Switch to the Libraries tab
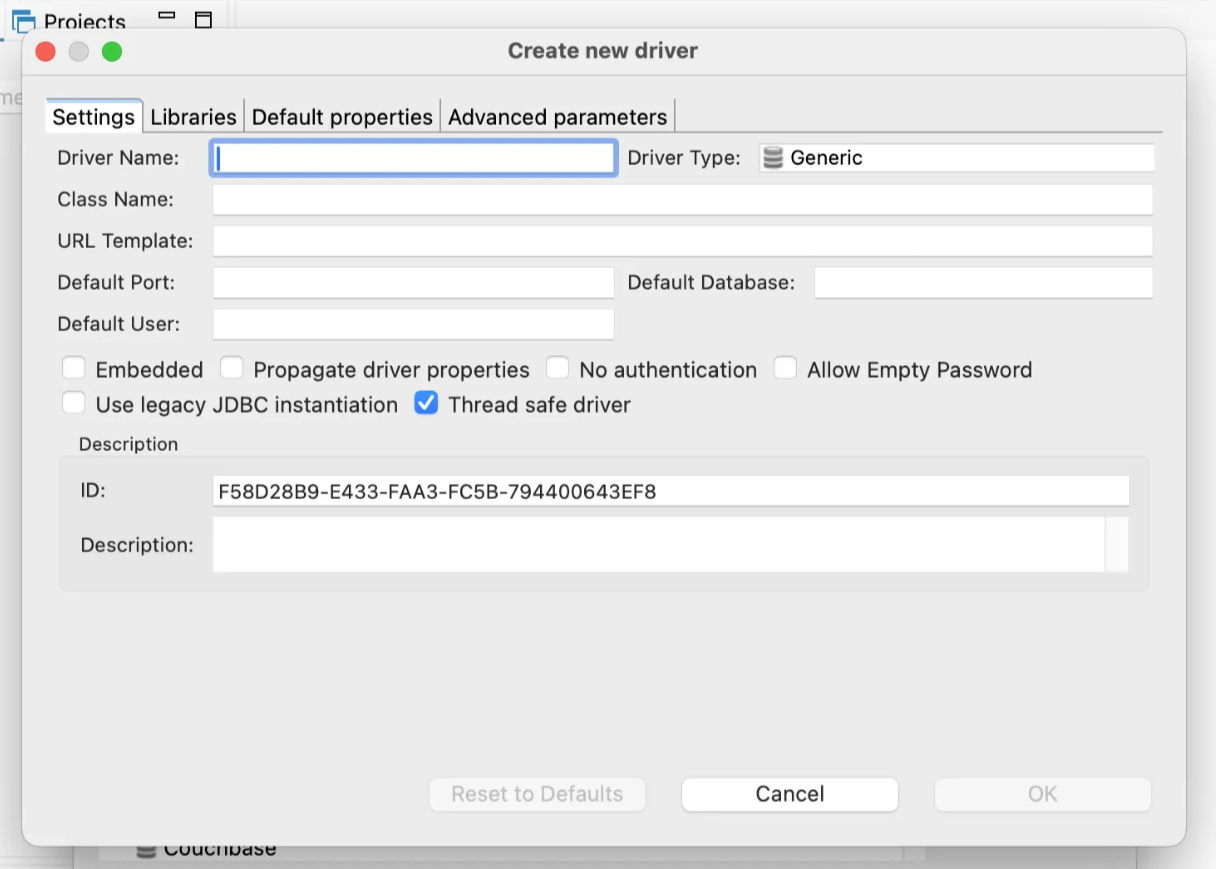1216x869 pixels. point(193,117)
